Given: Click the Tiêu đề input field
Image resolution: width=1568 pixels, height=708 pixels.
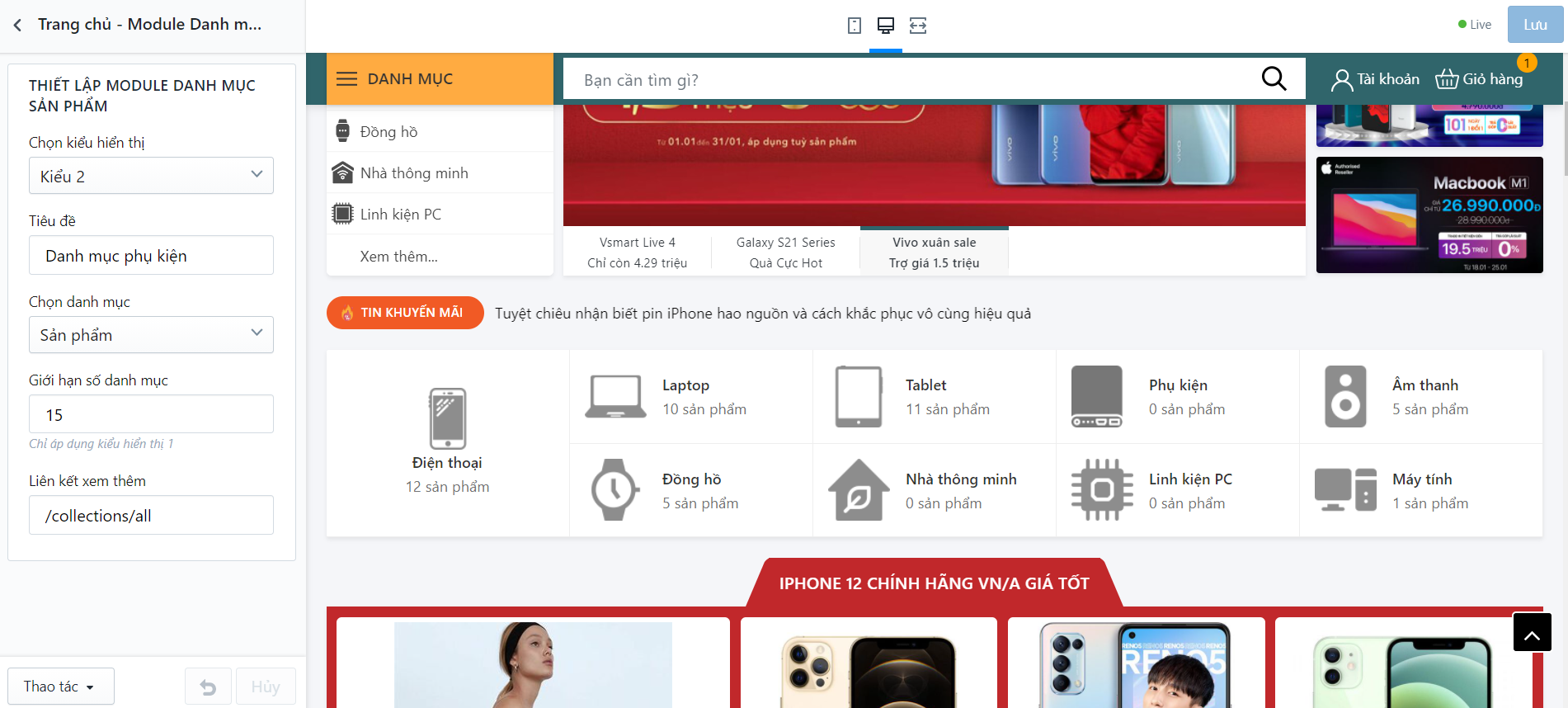Looking at the screenshot, I should [x=151, y=256].
